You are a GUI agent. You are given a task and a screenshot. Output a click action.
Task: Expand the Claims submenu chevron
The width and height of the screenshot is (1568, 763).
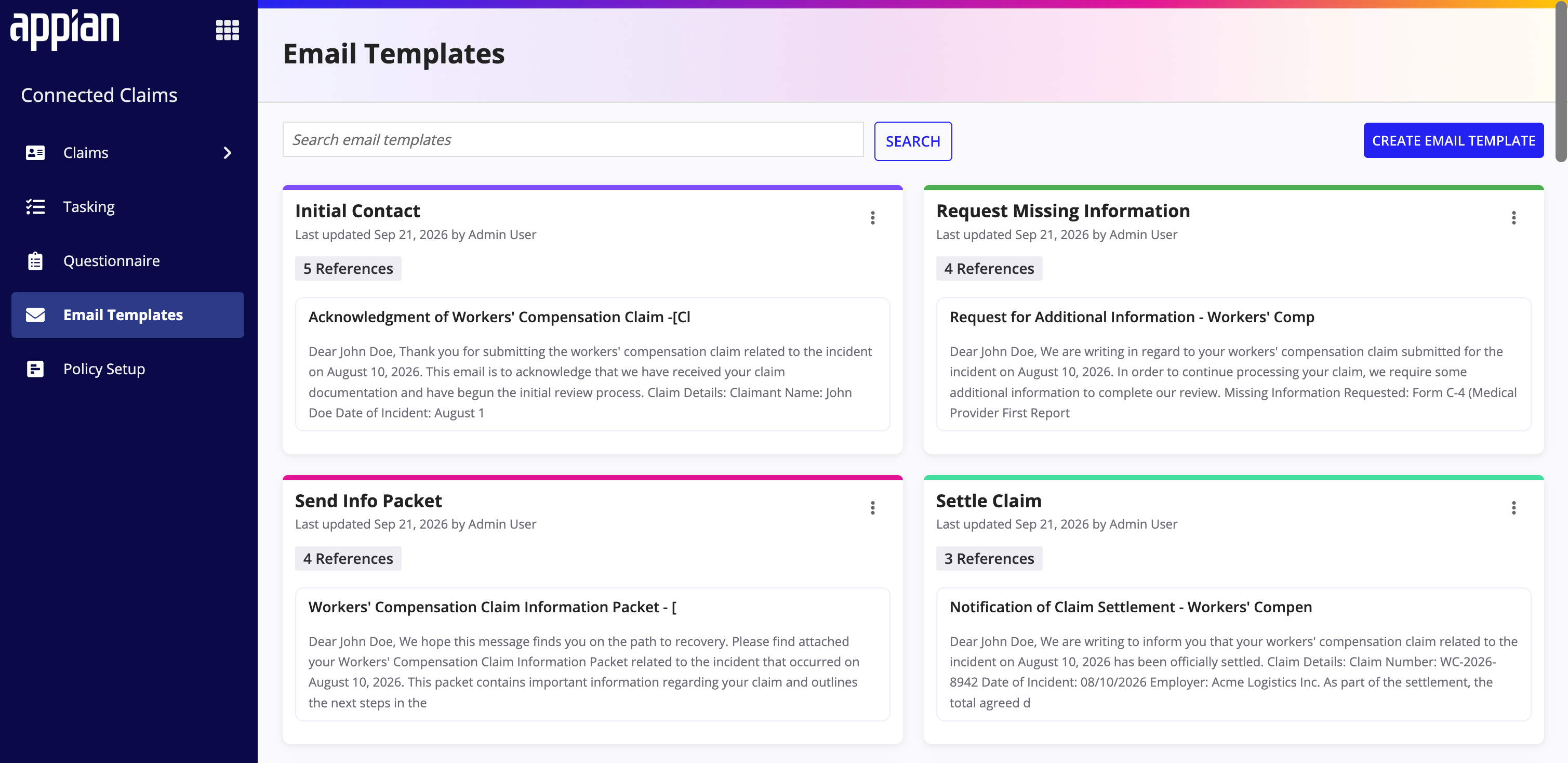tap(227, 153)
